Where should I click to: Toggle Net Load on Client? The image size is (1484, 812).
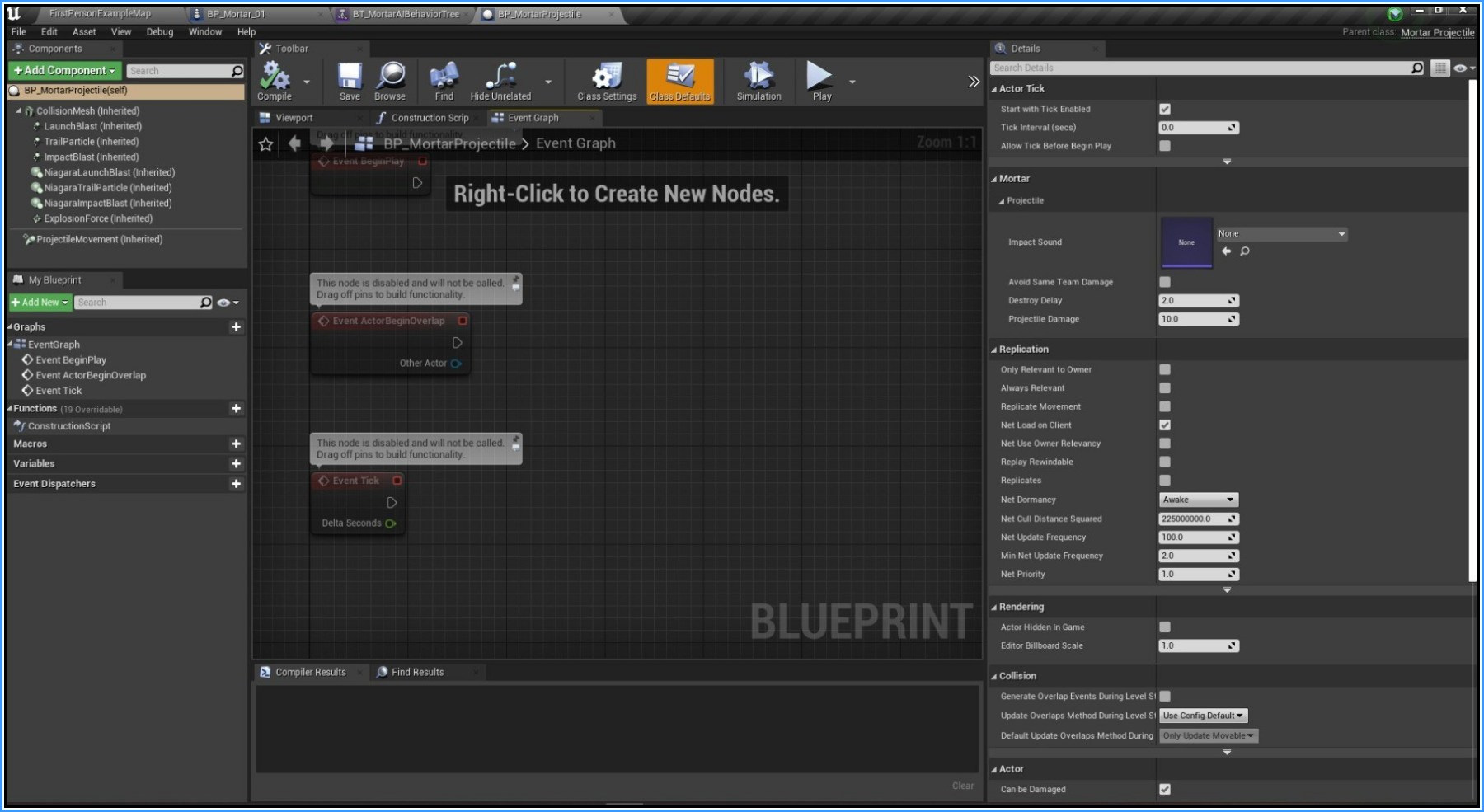click(x=1165, y=425)
